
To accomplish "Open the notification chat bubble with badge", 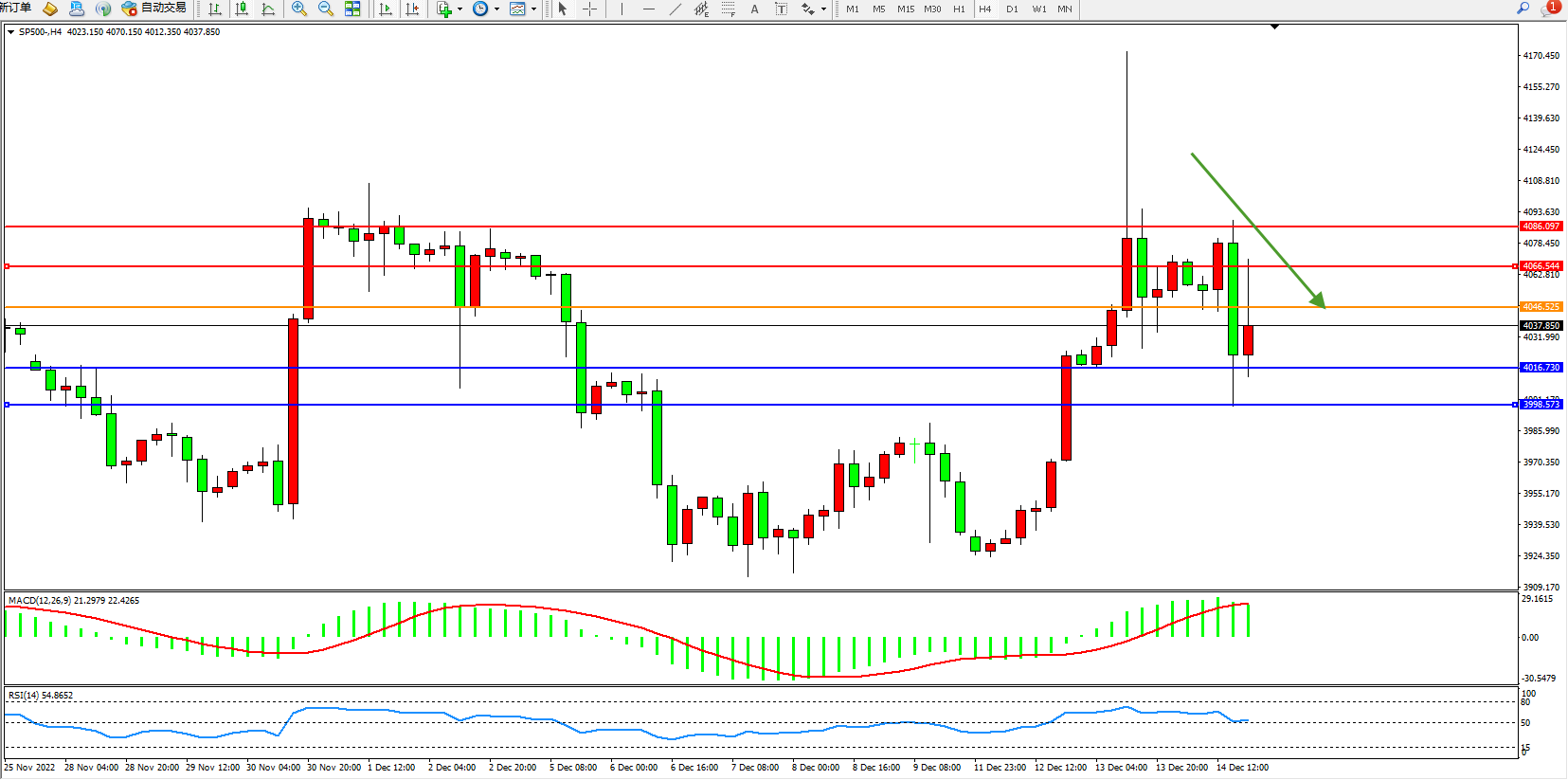I will 1550,9.
